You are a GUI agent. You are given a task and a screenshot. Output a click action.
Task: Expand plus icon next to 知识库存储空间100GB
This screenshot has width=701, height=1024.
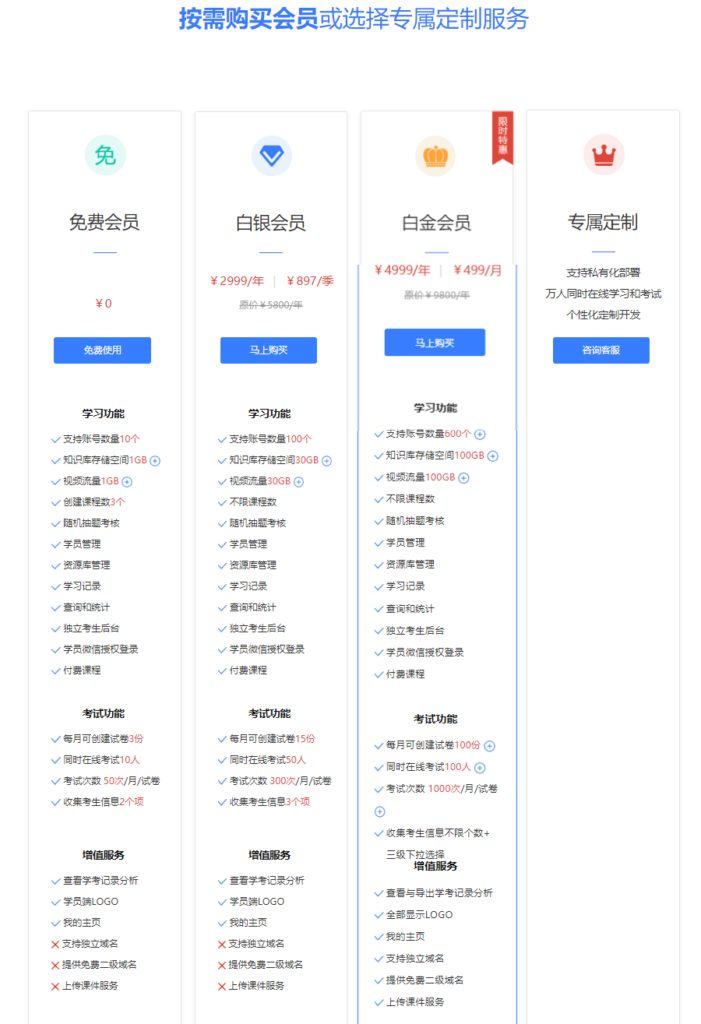click(x=493, y=456)
